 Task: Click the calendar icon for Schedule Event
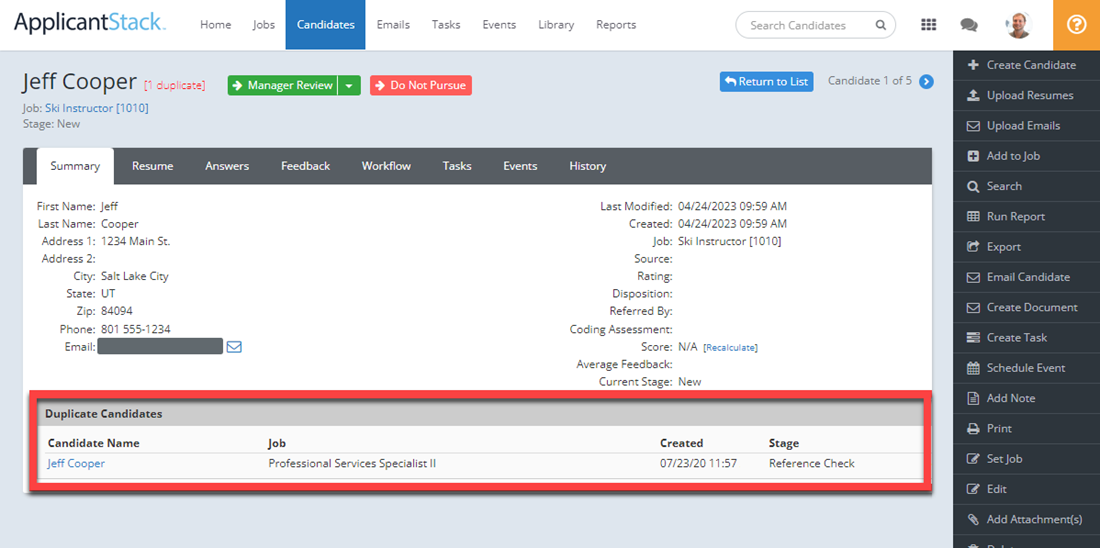[x=973, y=368]
